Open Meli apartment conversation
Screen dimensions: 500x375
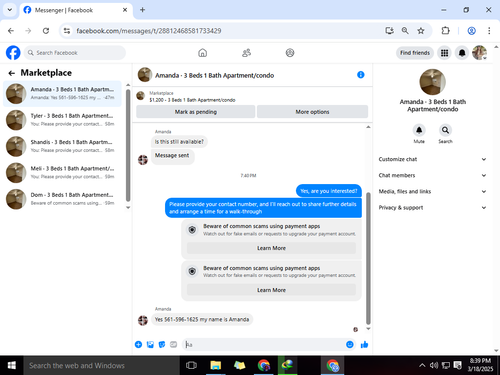[62, 173]
